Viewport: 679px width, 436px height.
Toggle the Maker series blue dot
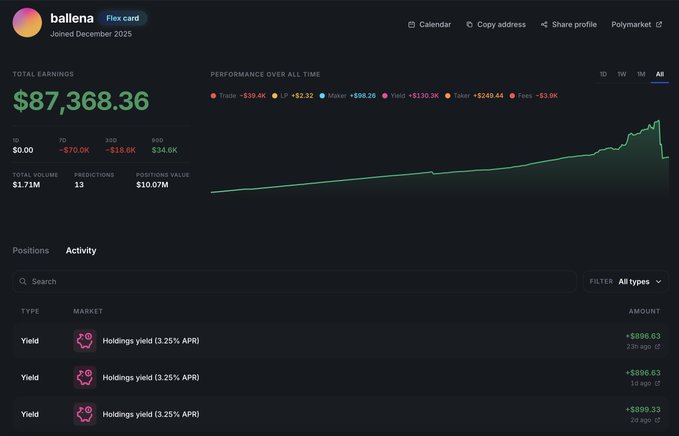(x=322, y=96)
